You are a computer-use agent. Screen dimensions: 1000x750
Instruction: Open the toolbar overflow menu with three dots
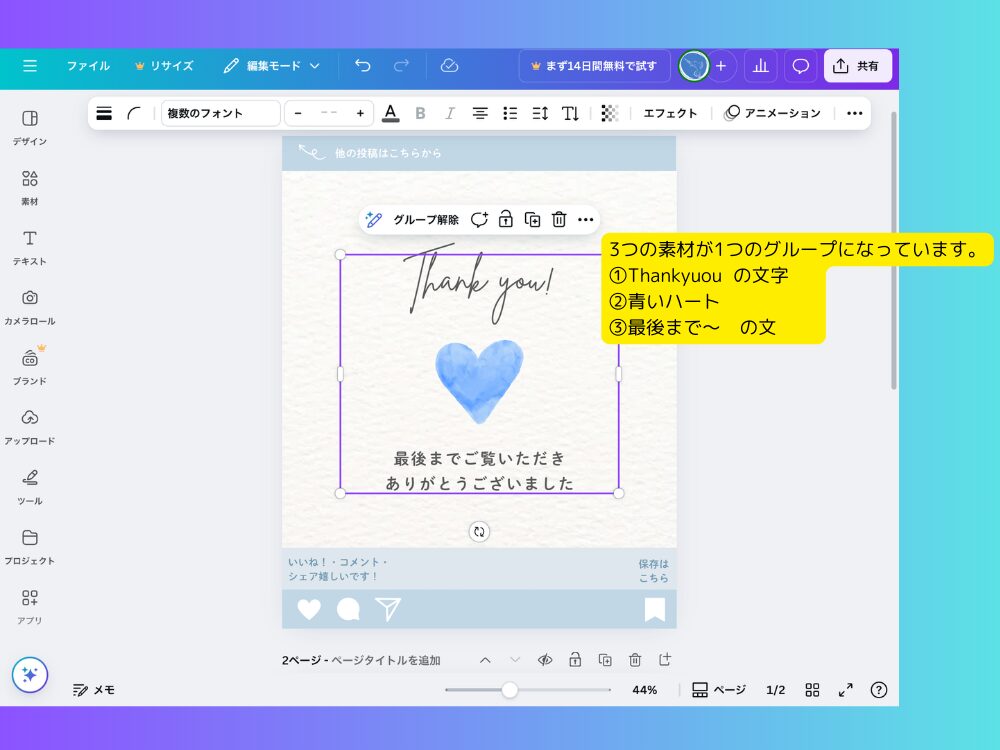(855, 113)
